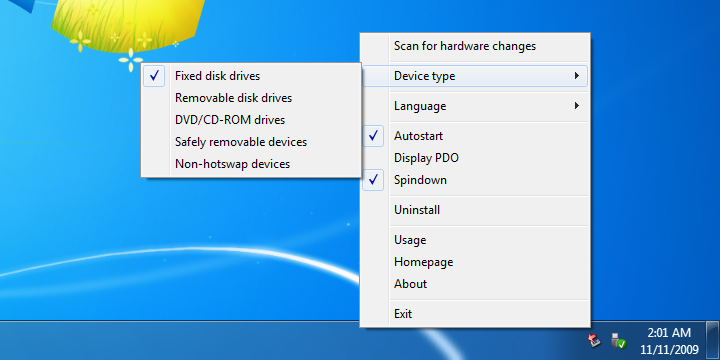Click the taskbar clock showing 2:01 AM
This screenshot has width=720, height=360.
669,340
